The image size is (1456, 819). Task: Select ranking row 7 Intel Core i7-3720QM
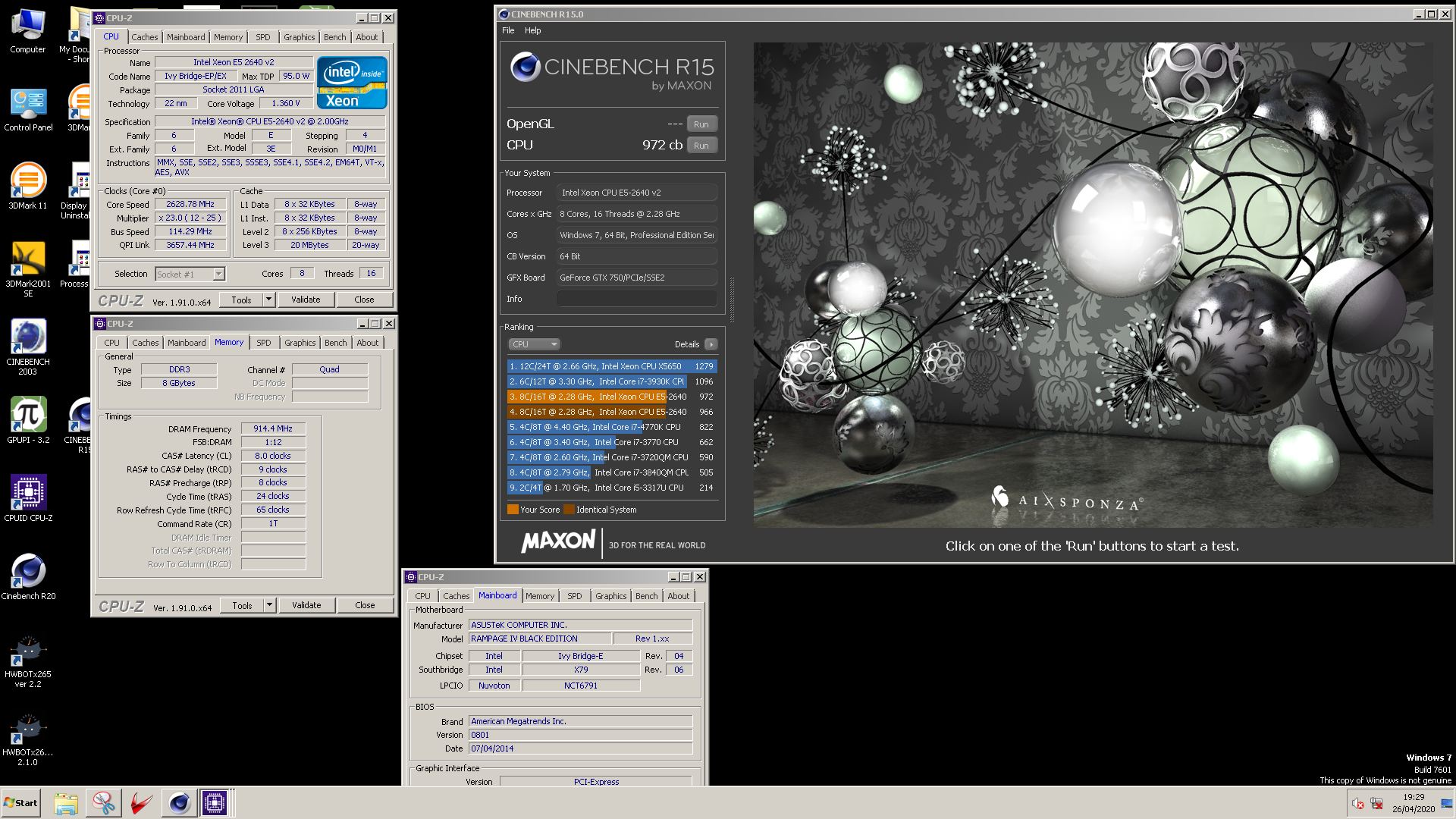(611, 457)
